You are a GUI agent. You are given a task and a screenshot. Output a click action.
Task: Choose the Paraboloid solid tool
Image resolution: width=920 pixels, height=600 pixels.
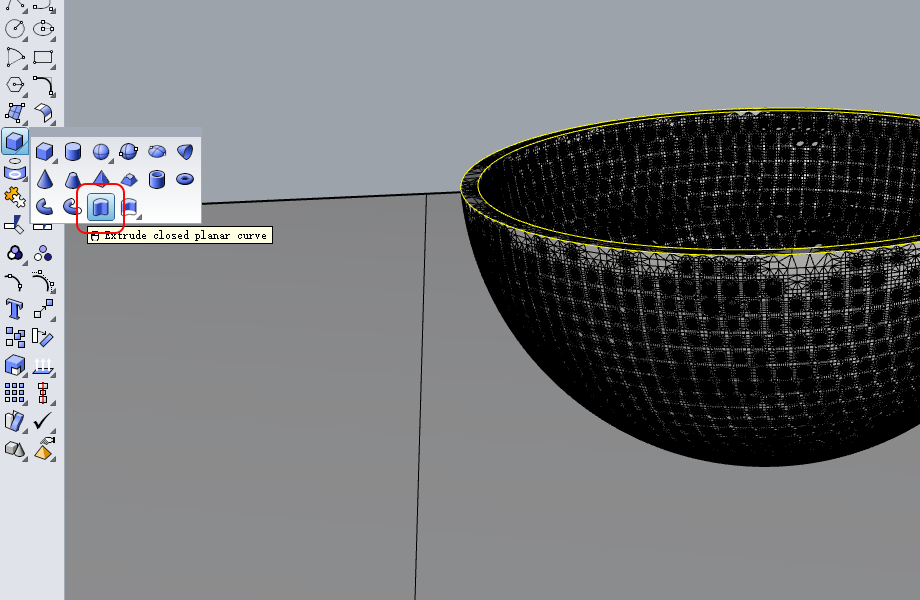185,152
